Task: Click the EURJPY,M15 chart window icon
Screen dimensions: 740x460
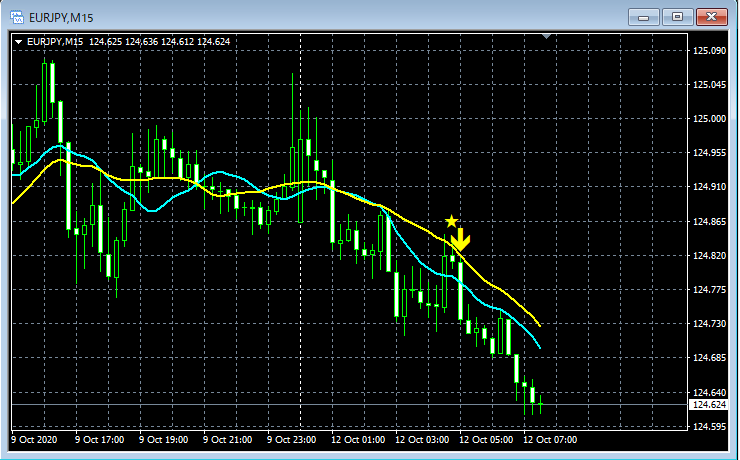Action: [x=17, y=17]
